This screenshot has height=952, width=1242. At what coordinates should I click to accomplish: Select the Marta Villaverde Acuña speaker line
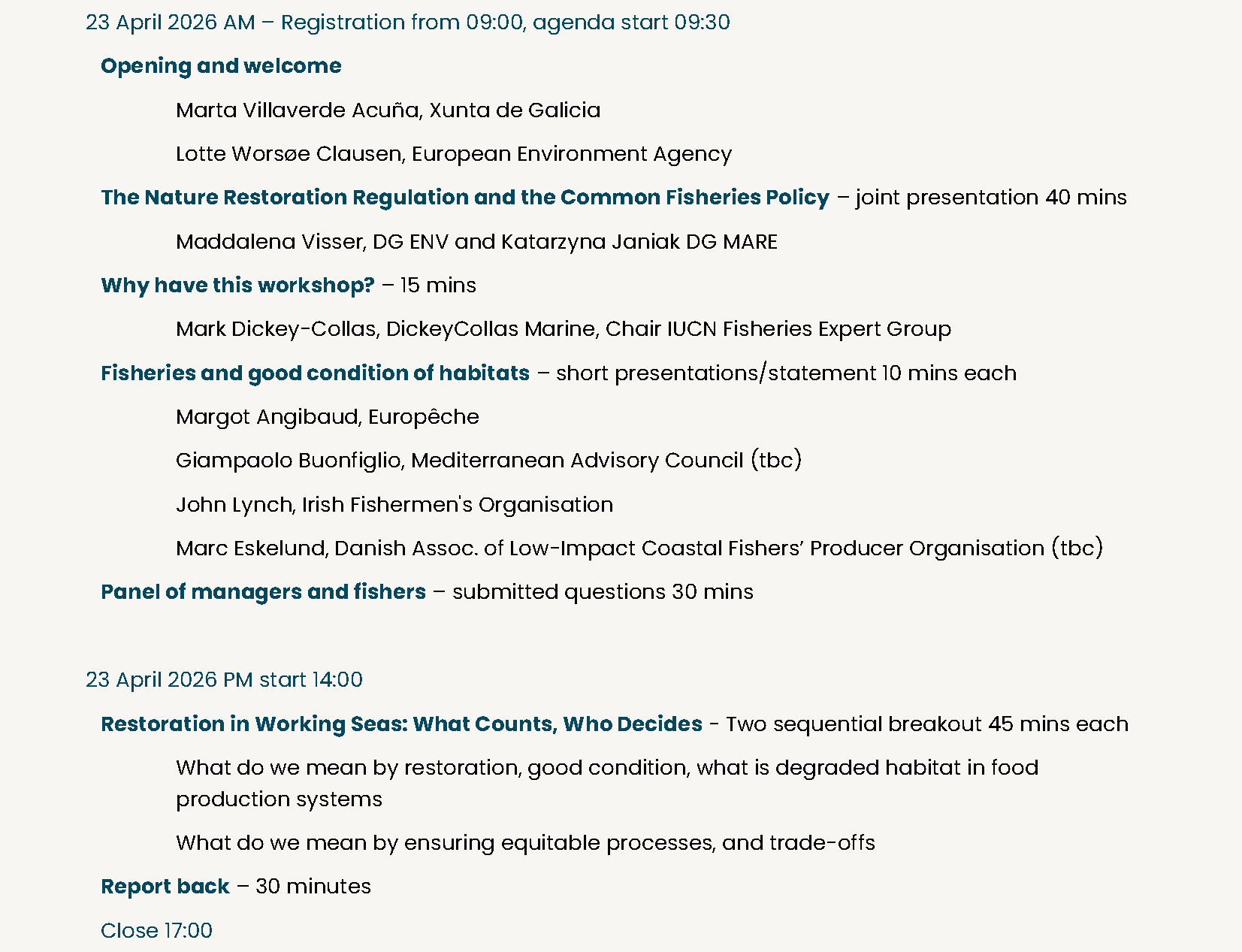(x=388, y=110)
